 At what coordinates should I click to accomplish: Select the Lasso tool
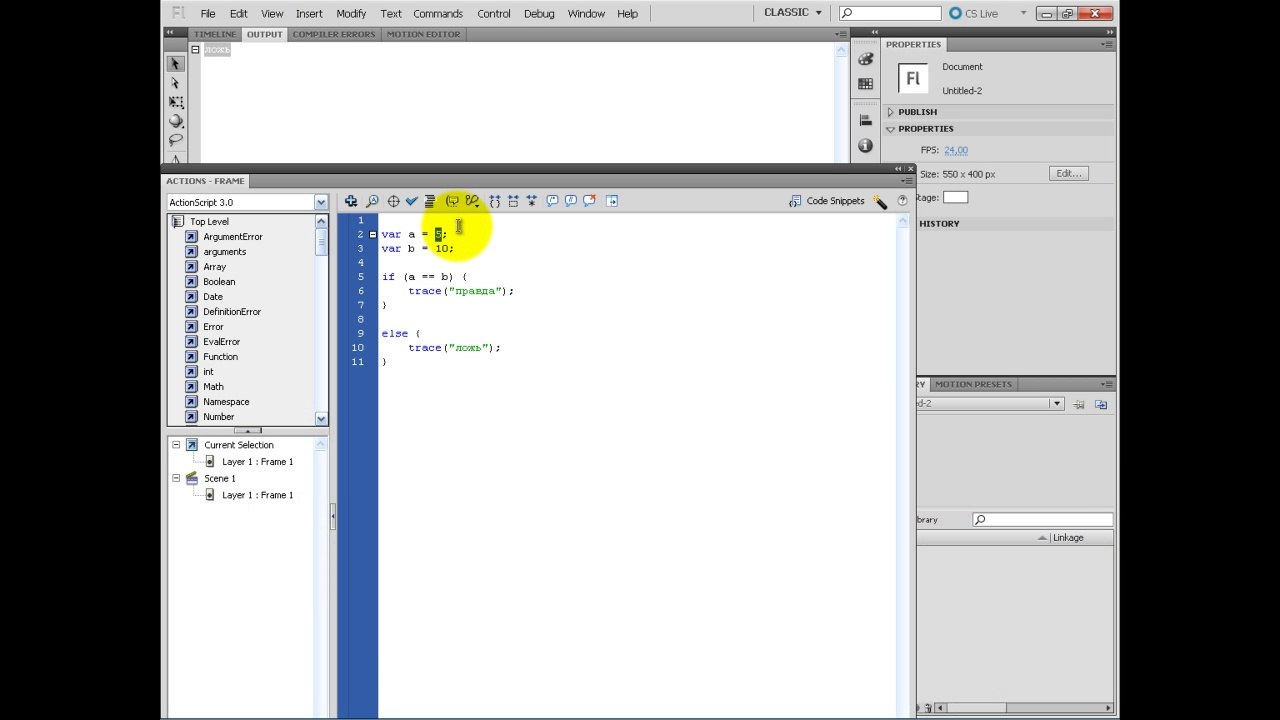point(176,140)
